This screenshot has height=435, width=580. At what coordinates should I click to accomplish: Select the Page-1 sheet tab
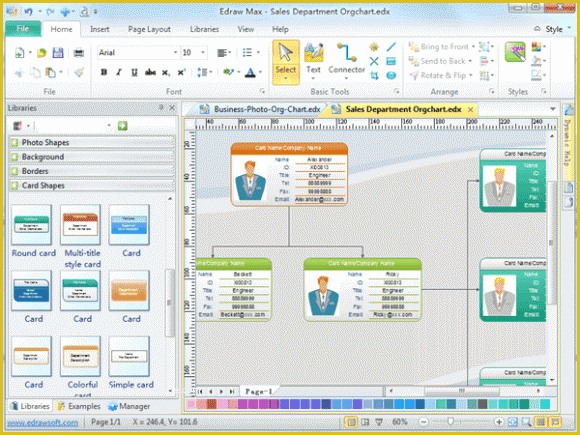[x=259, y=391]
